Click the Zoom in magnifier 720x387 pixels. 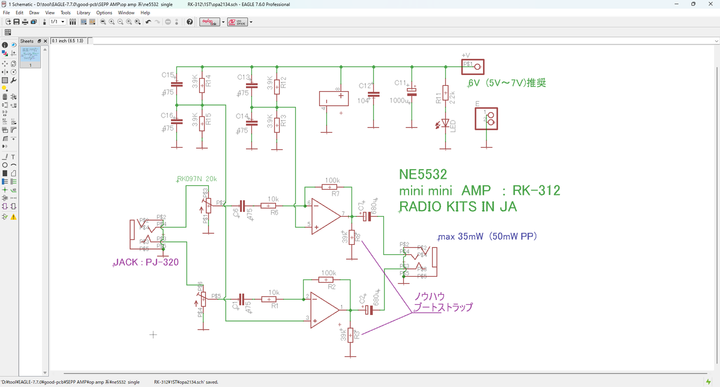point(112,22)
